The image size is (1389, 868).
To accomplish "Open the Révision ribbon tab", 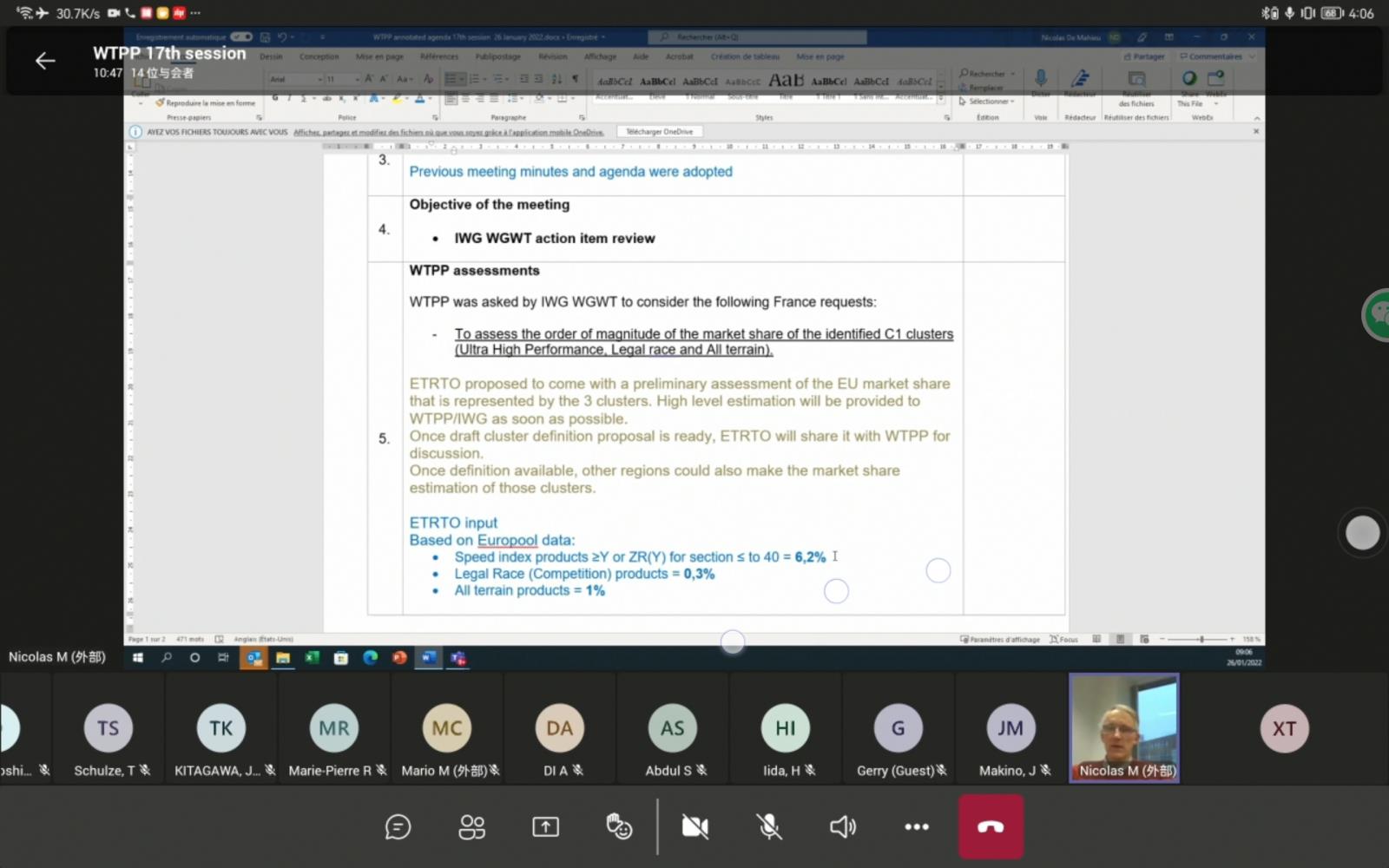I will pyautogui.click(x=552, y=56).
